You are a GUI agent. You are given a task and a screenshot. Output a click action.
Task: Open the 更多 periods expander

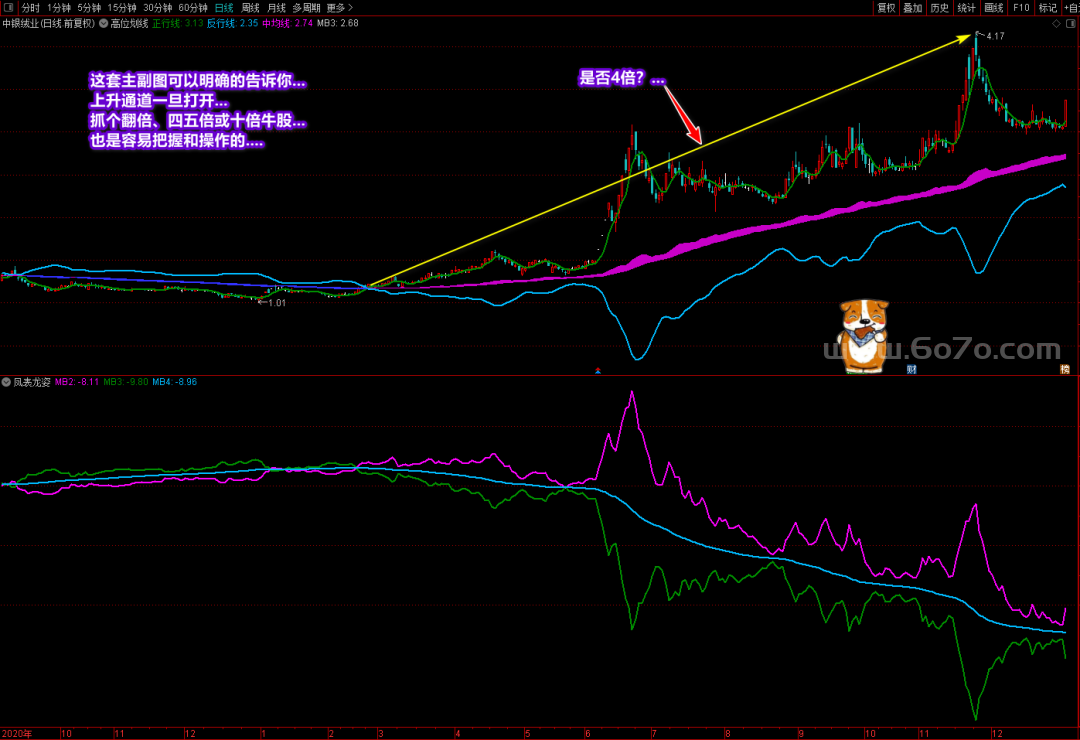pyautogui.click(x=340, y=8)
